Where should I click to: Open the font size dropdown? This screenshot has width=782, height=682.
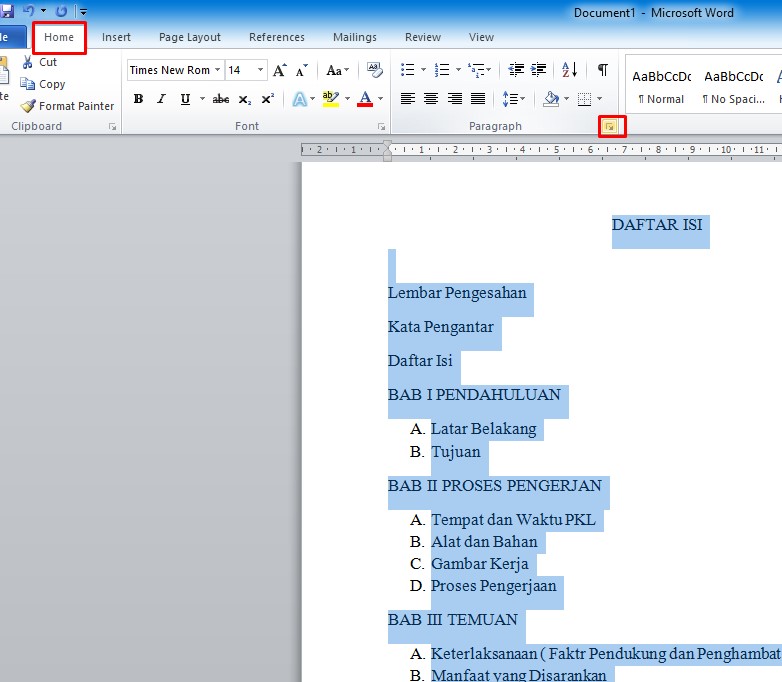(261, 70)
